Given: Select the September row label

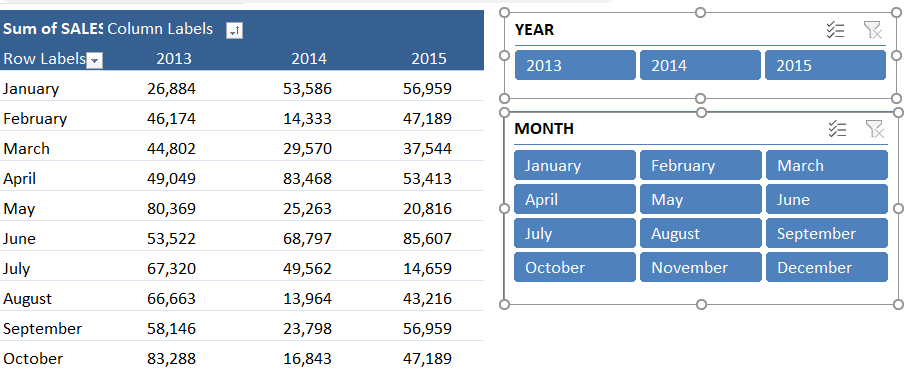Looking at the screenshot, I should click(42, 329).
